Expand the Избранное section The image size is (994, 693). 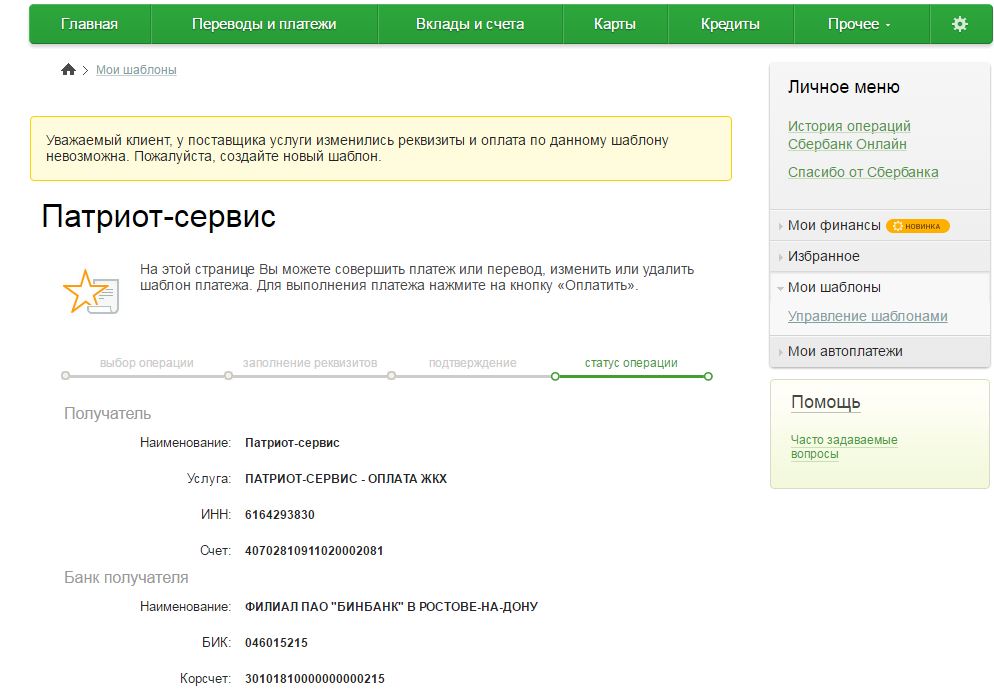(823, 257)
